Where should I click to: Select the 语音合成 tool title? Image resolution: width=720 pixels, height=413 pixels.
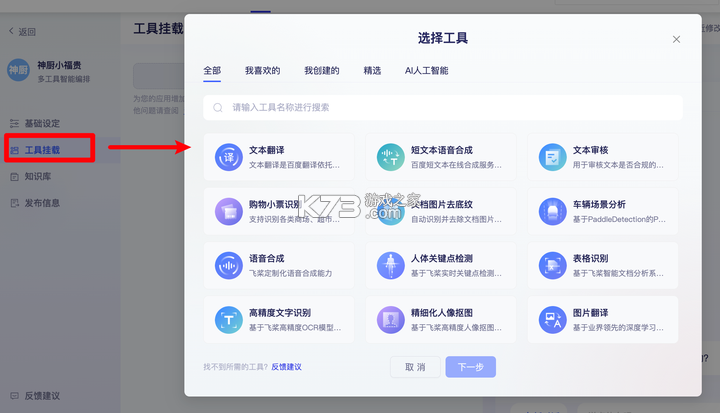pos(267,259)
